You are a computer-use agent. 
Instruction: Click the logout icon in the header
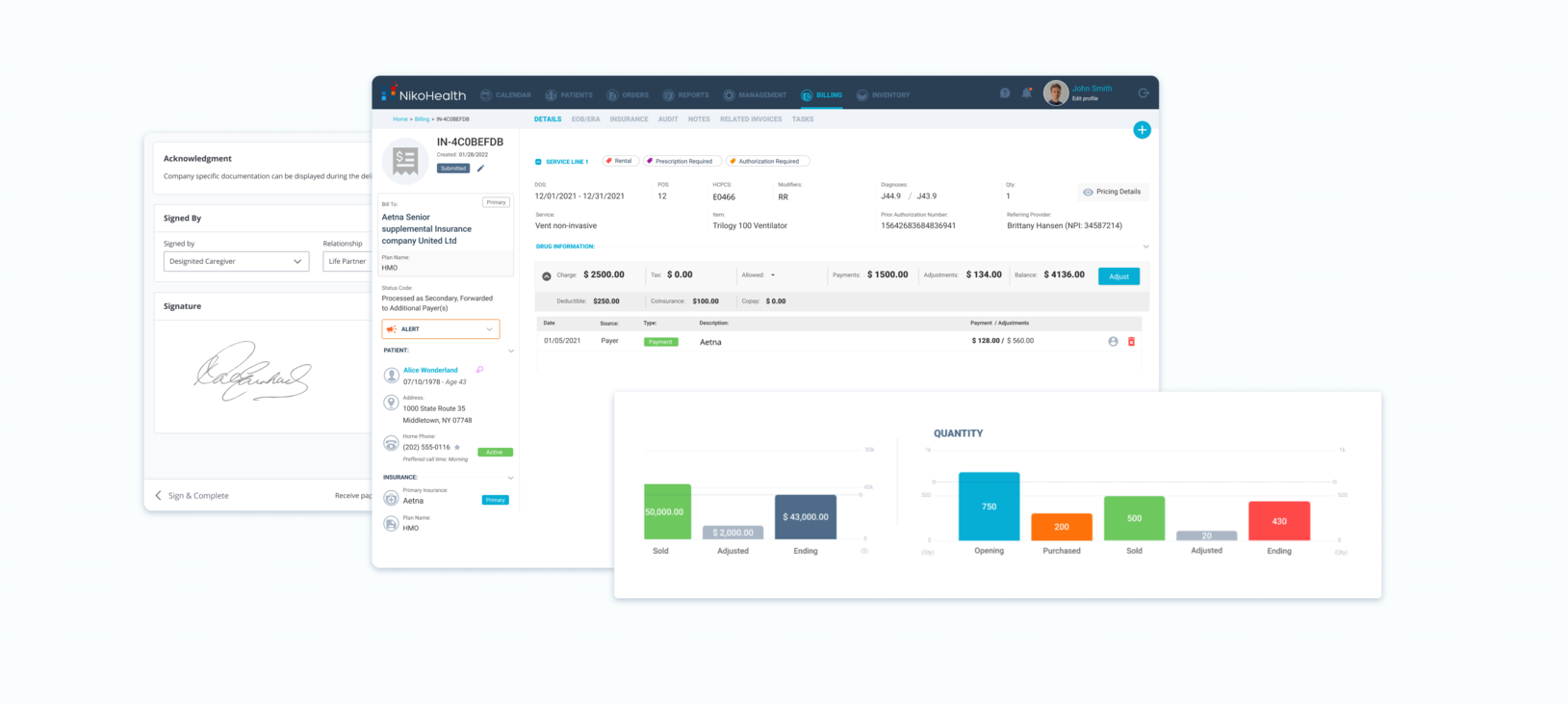(x=1144, y=93)
